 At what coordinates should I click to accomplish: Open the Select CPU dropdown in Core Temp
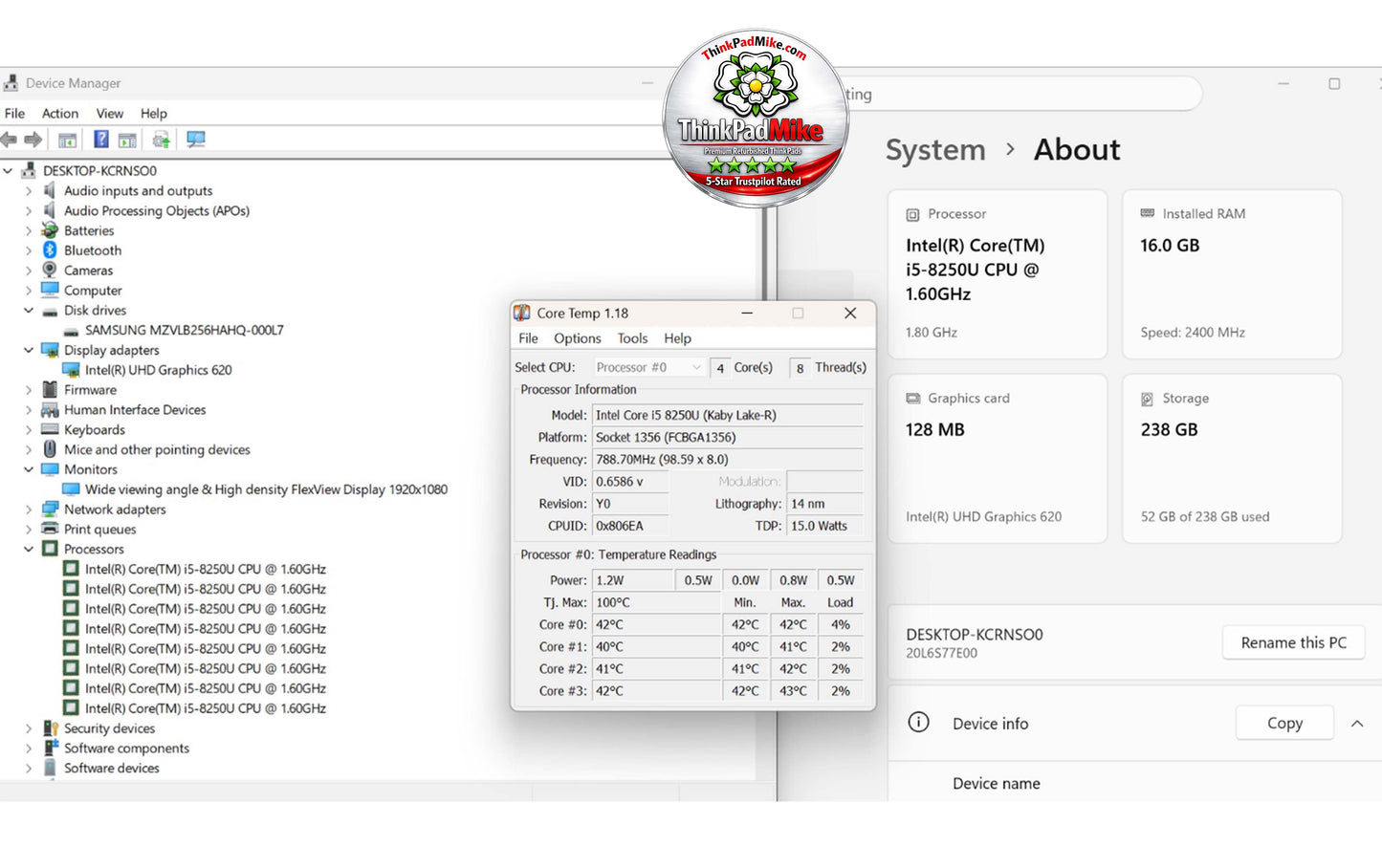pyautogui.click(x=648, y=367)
